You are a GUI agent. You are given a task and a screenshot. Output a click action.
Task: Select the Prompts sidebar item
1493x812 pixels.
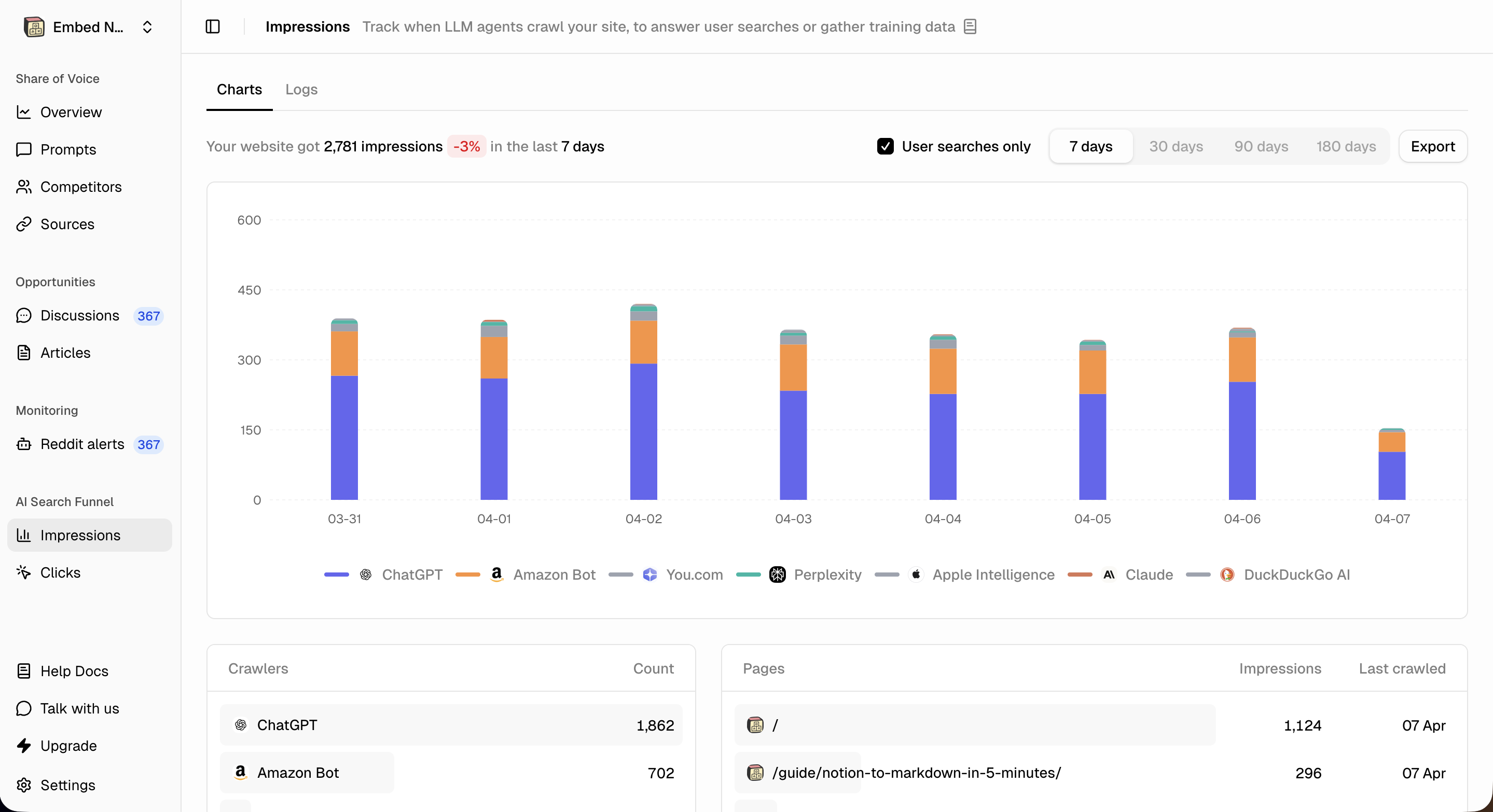tap(68, 149)
